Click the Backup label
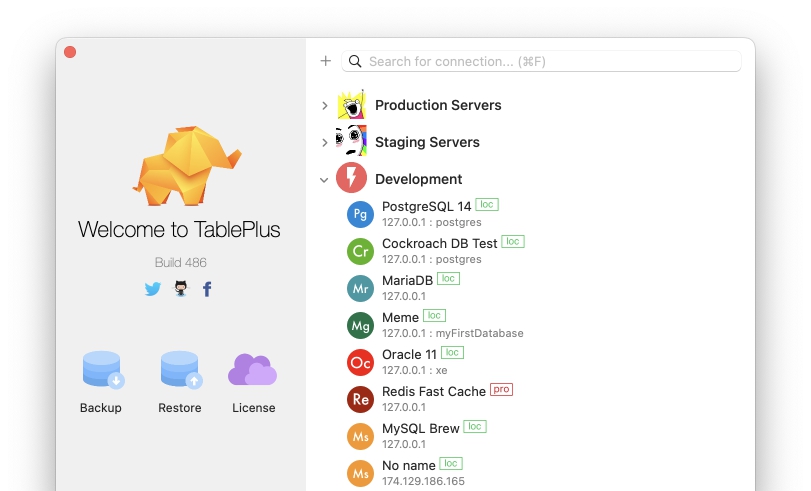This screenshot has width=811, height=491. 100,408
